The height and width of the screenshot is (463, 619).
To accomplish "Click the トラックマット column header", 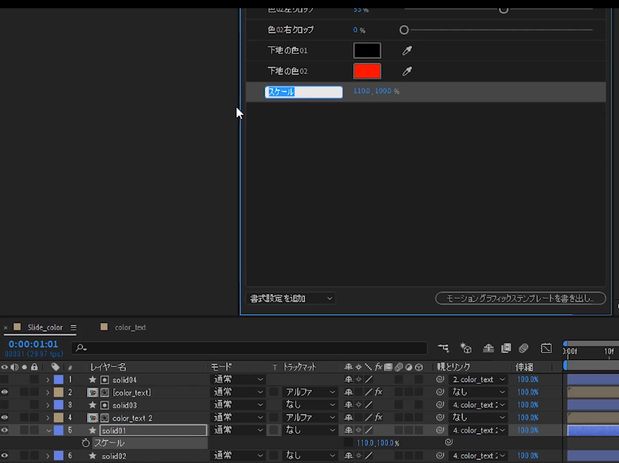I will (300, 367).
